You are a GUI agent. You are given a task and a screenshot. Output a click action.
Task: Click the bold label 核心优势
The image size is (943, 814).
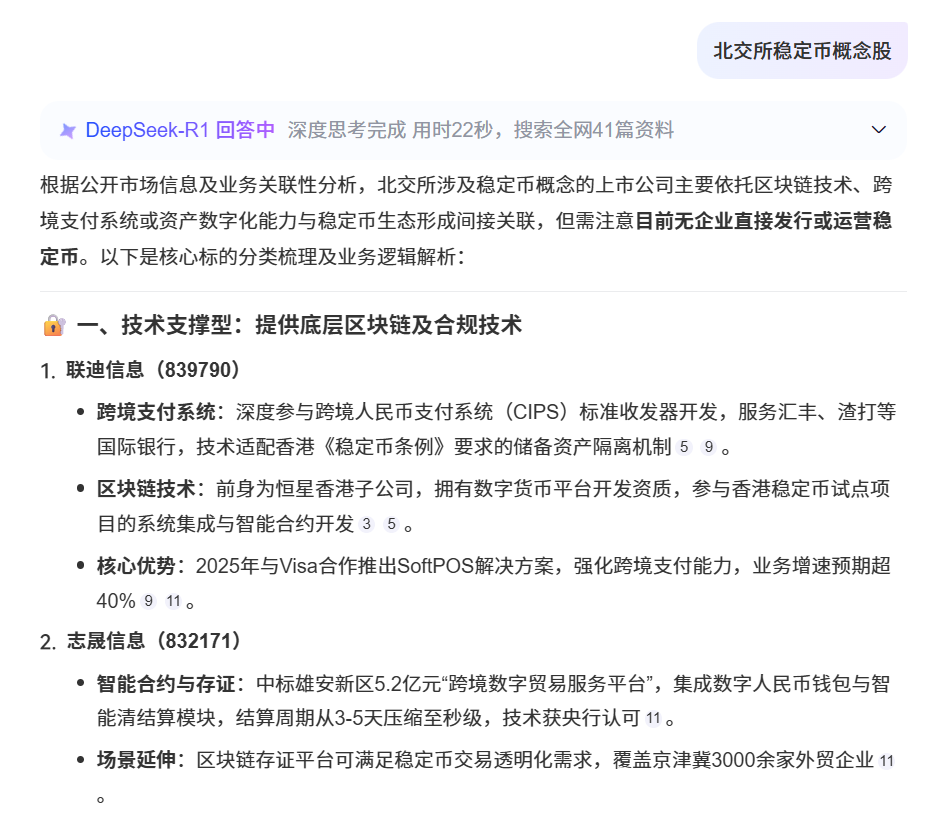point(136,566)
